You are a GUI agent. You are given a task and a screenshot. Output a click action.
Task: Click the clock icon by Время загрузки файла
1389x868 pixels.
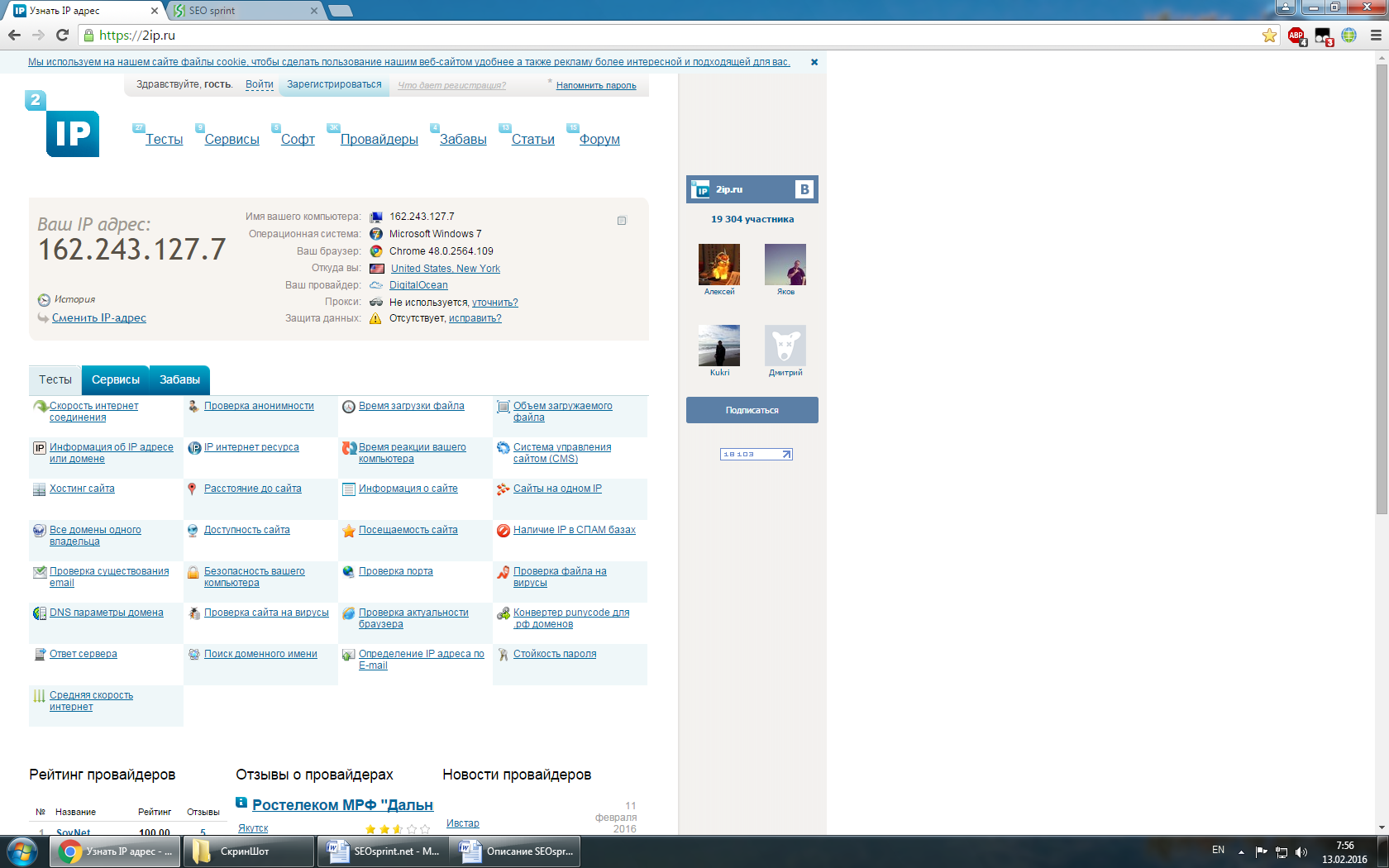click(349, 407)
